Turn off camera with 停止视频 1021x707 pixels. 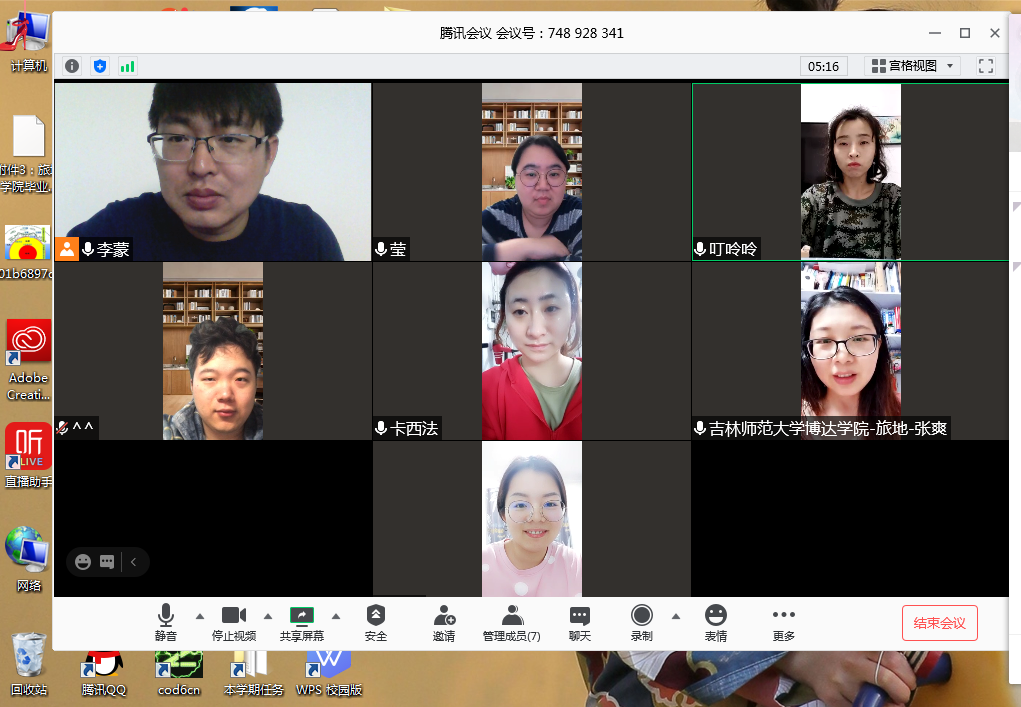tap(234, 623)
